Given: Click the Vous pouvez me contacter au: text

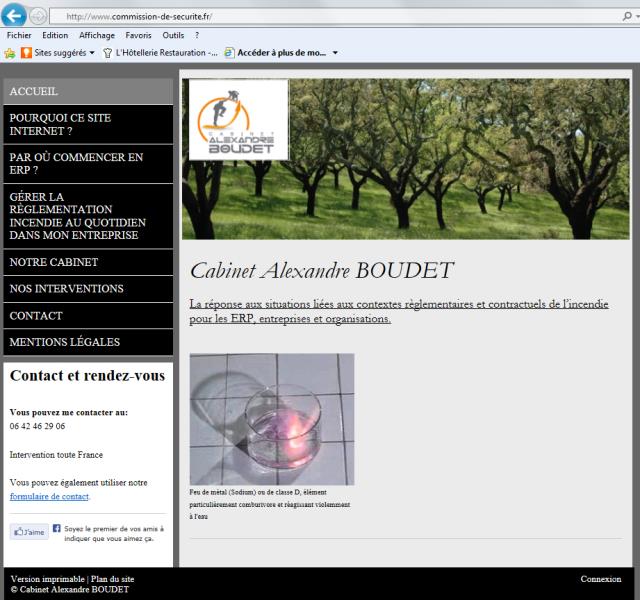Looking at the screenshot, I should pos(69,413).
